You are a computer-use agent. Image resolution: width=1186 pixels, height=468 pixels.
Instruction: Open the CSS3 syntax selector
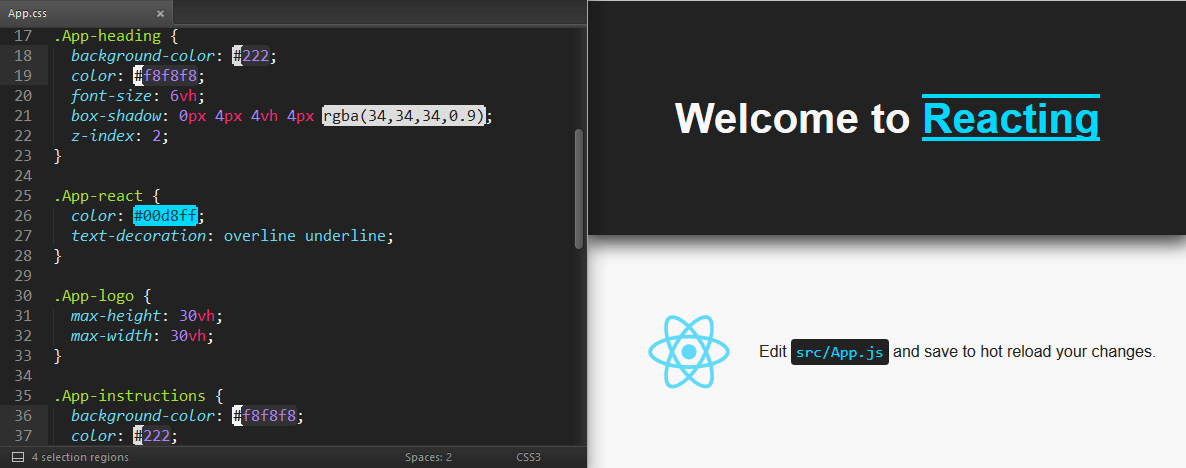[x=528, y=457]
